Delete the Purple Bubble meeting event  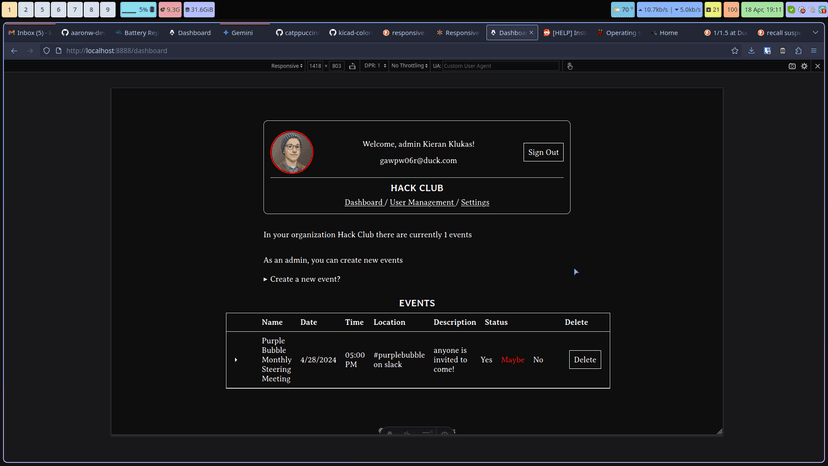585,360
